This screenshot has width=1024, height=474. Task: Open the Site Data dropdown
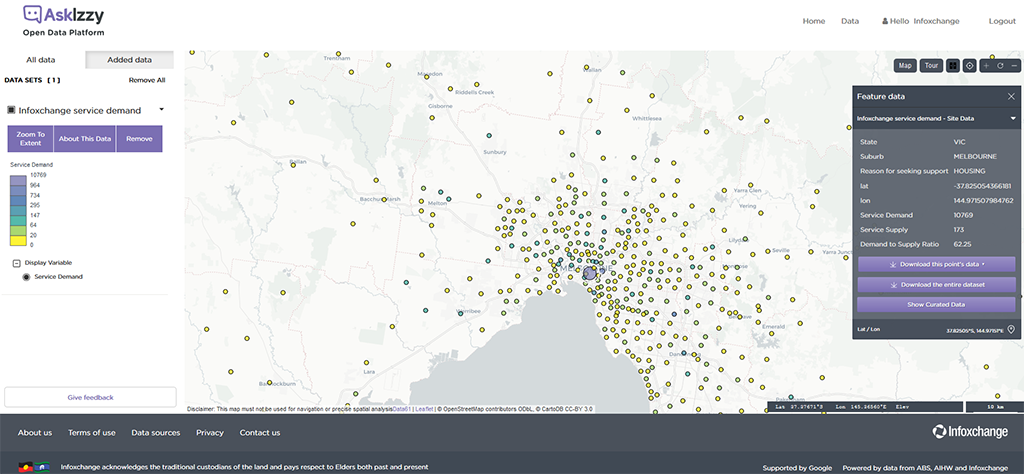pyautogui.click(x=1011, y=119)
